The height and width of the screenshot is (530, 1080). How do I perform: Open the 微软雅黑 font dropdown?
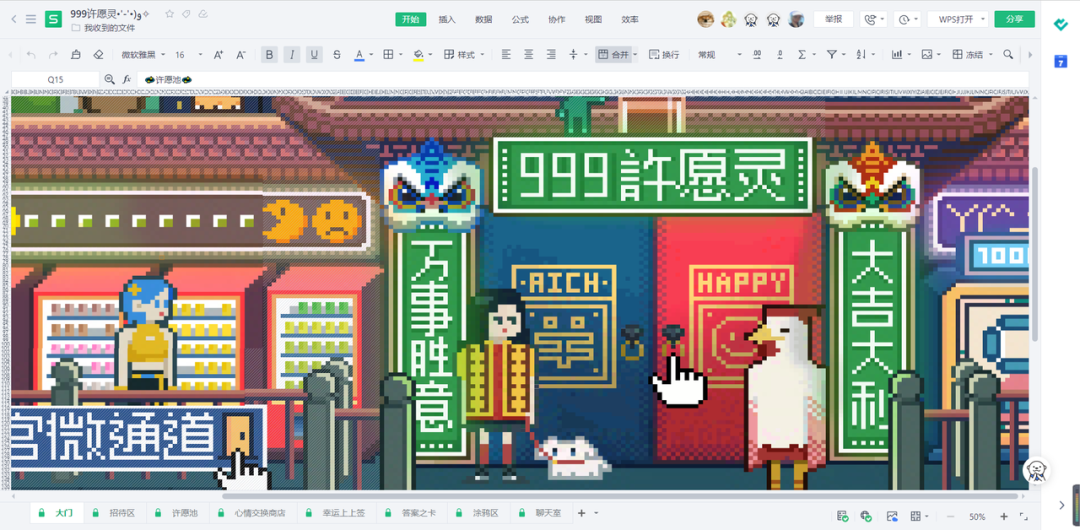click(x=143, y=54)
